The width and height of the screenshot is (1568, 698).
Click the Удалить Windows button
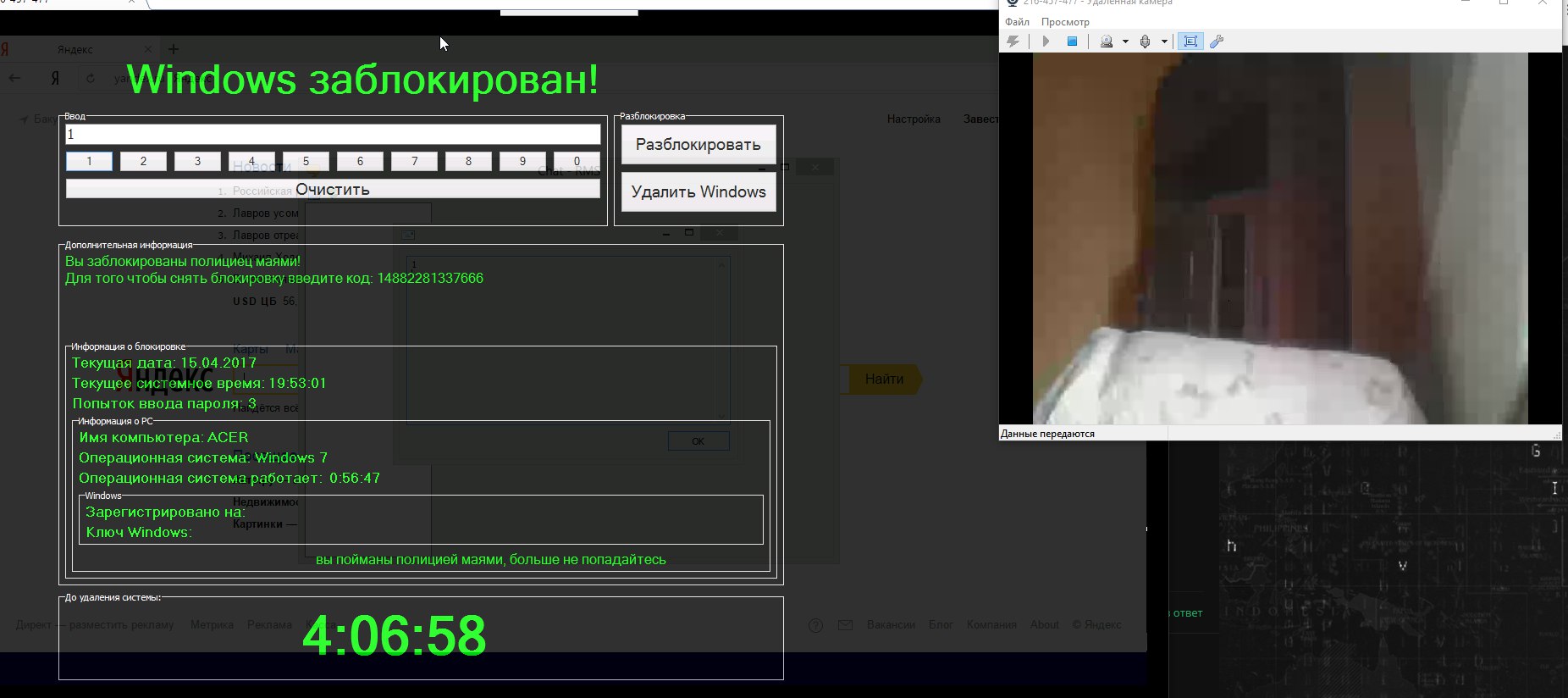pyautogui.click(x=698, y=192)
